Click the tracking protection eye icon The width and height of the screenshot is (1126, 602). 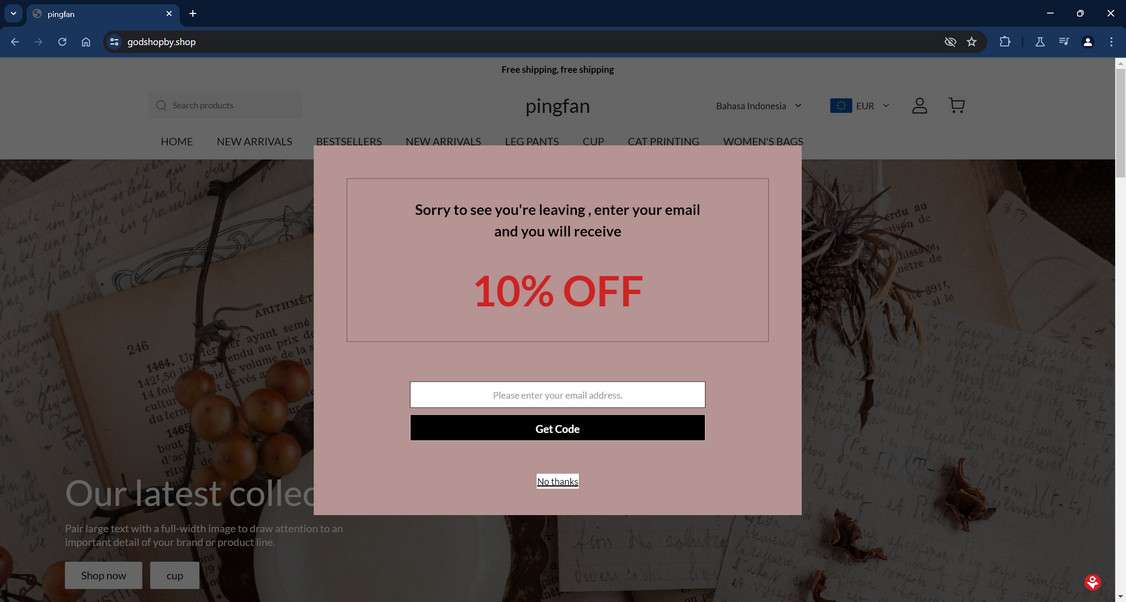point(950,42)
